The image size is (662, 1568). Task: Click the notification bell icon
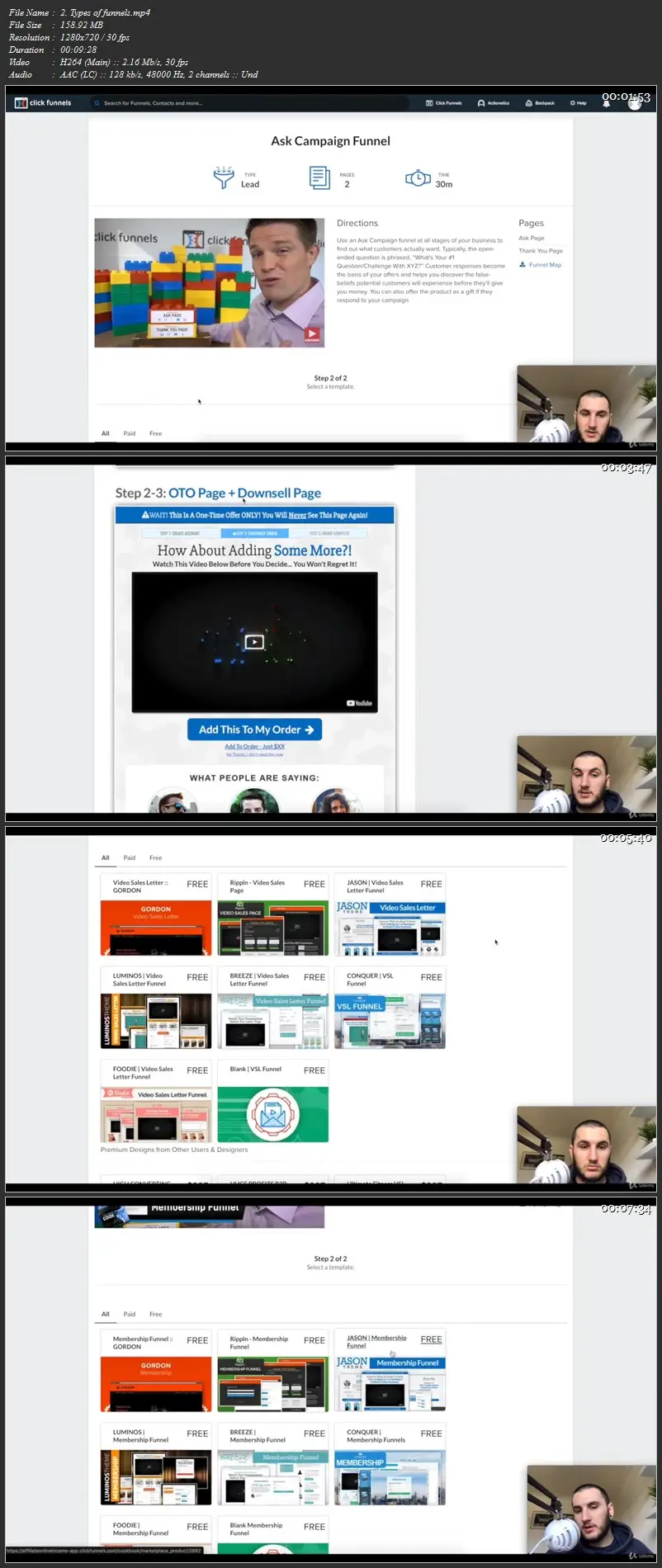[x=606, y=103]
